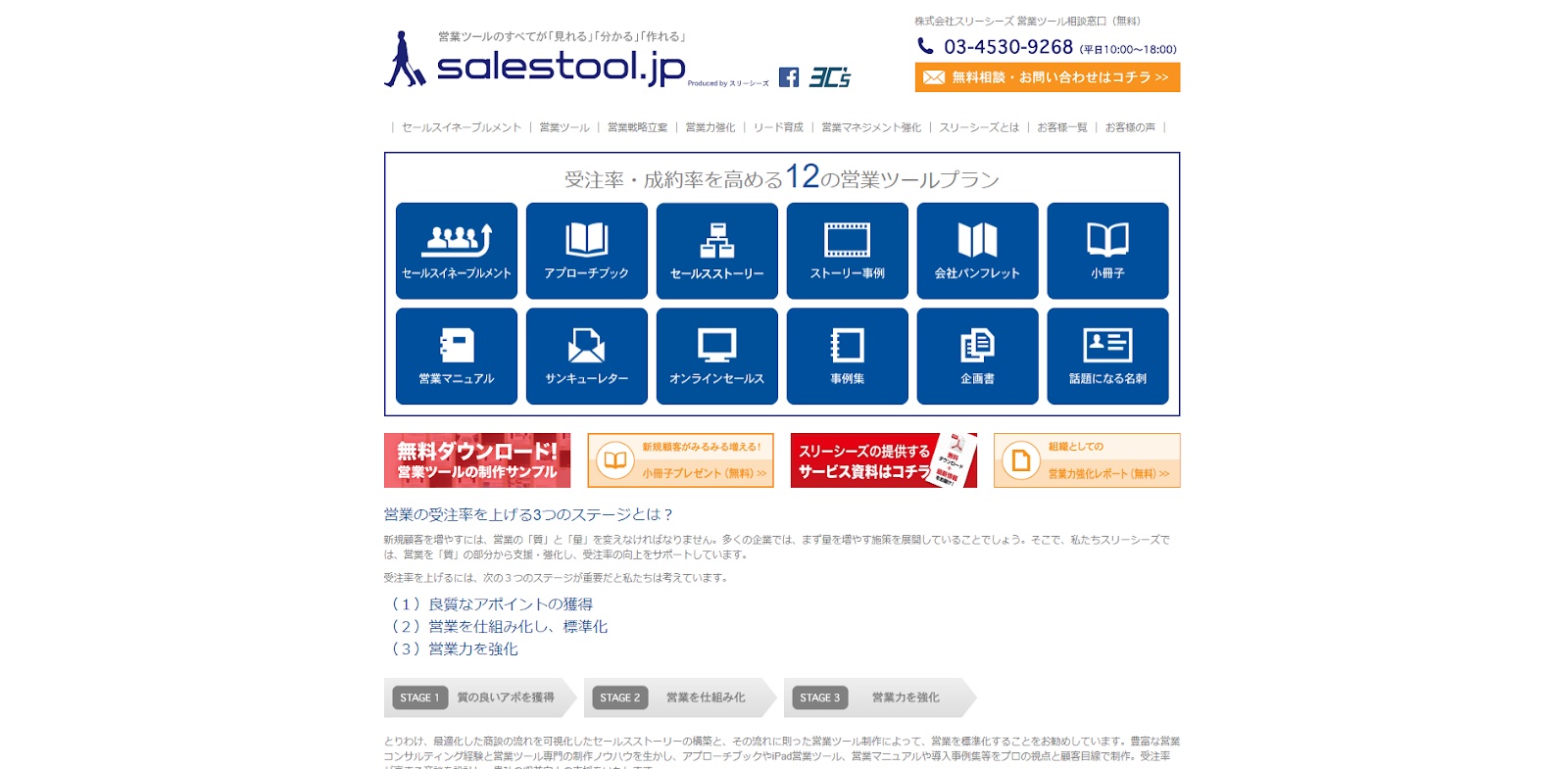The image size is (1568, 769).
Task: Click the walking businessman logo icon
Action: [x=404, y=59]
